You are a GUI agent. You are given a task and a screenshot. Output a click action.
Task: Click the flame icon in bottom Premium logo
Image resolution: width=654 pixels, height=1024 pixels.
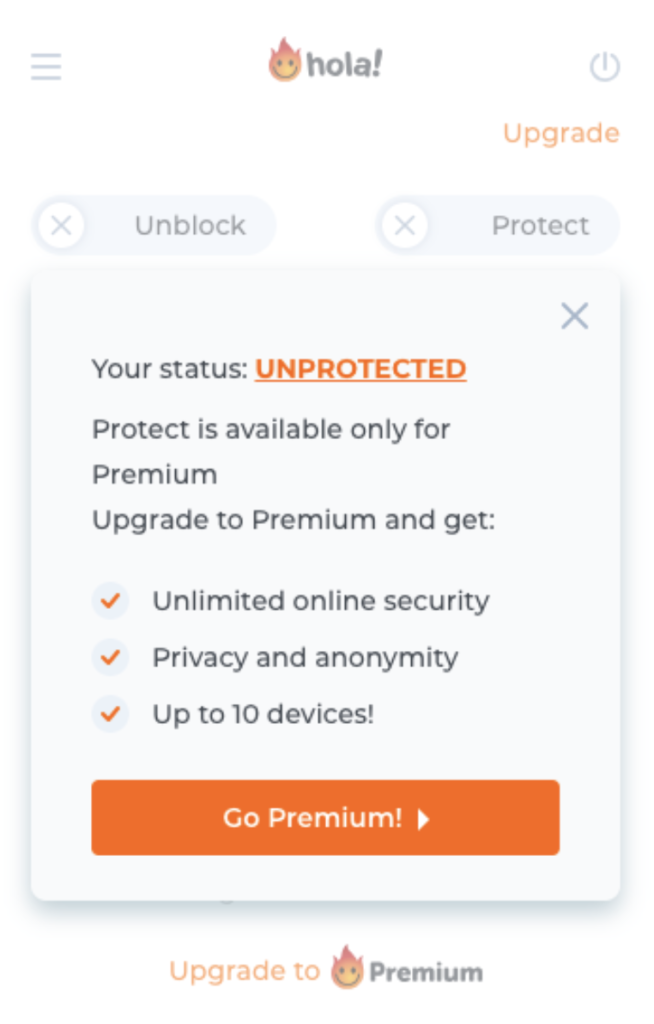point(346,968)
